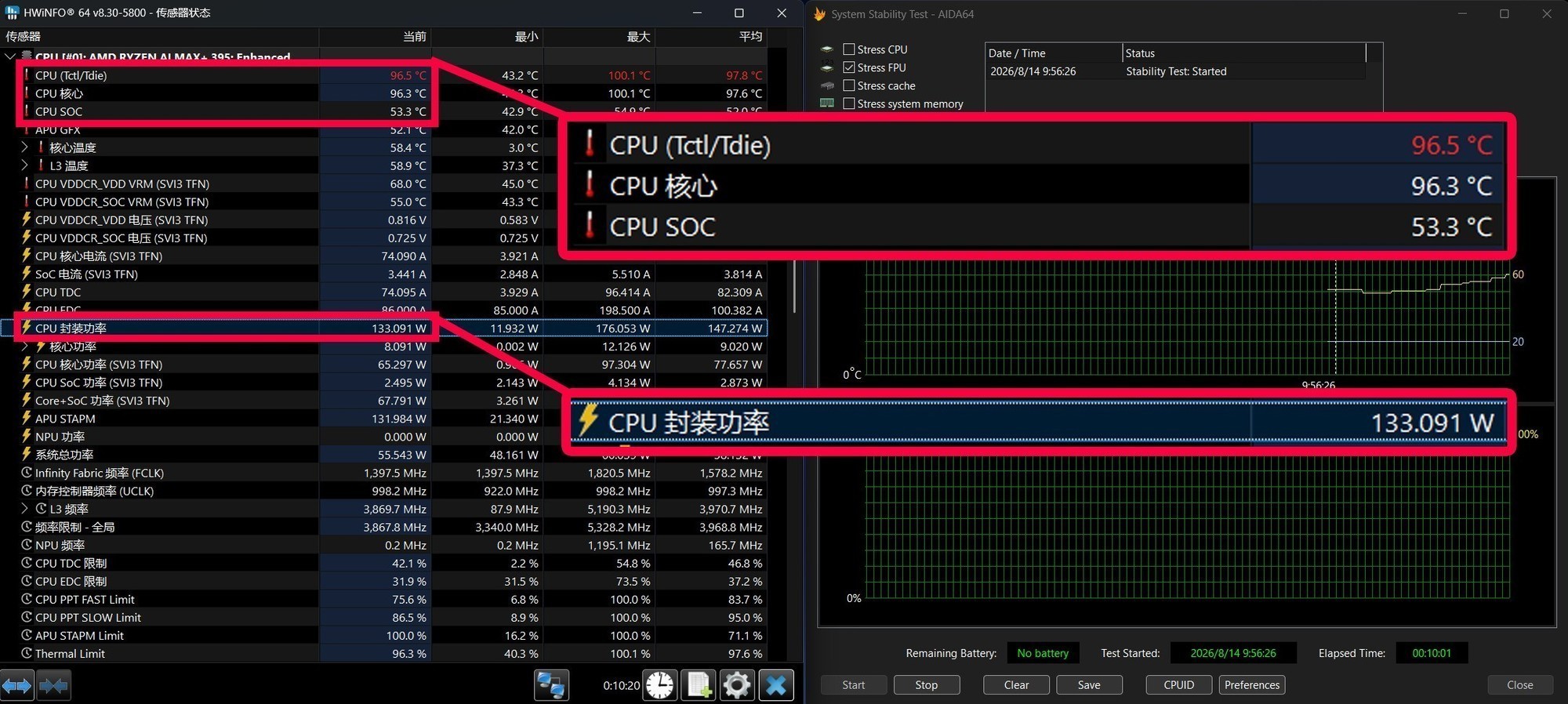
Task: Click lightning icon on SoC 电流 row
Action: 27,274
